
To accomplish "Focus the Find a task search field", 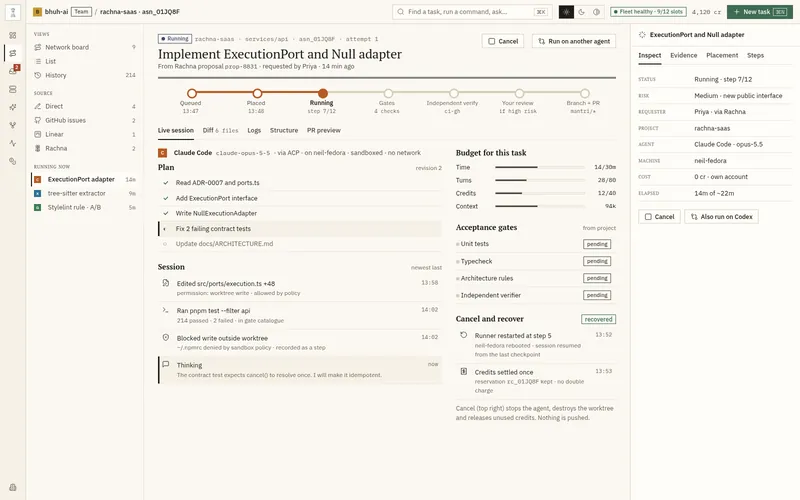I will tap(472, 12).
